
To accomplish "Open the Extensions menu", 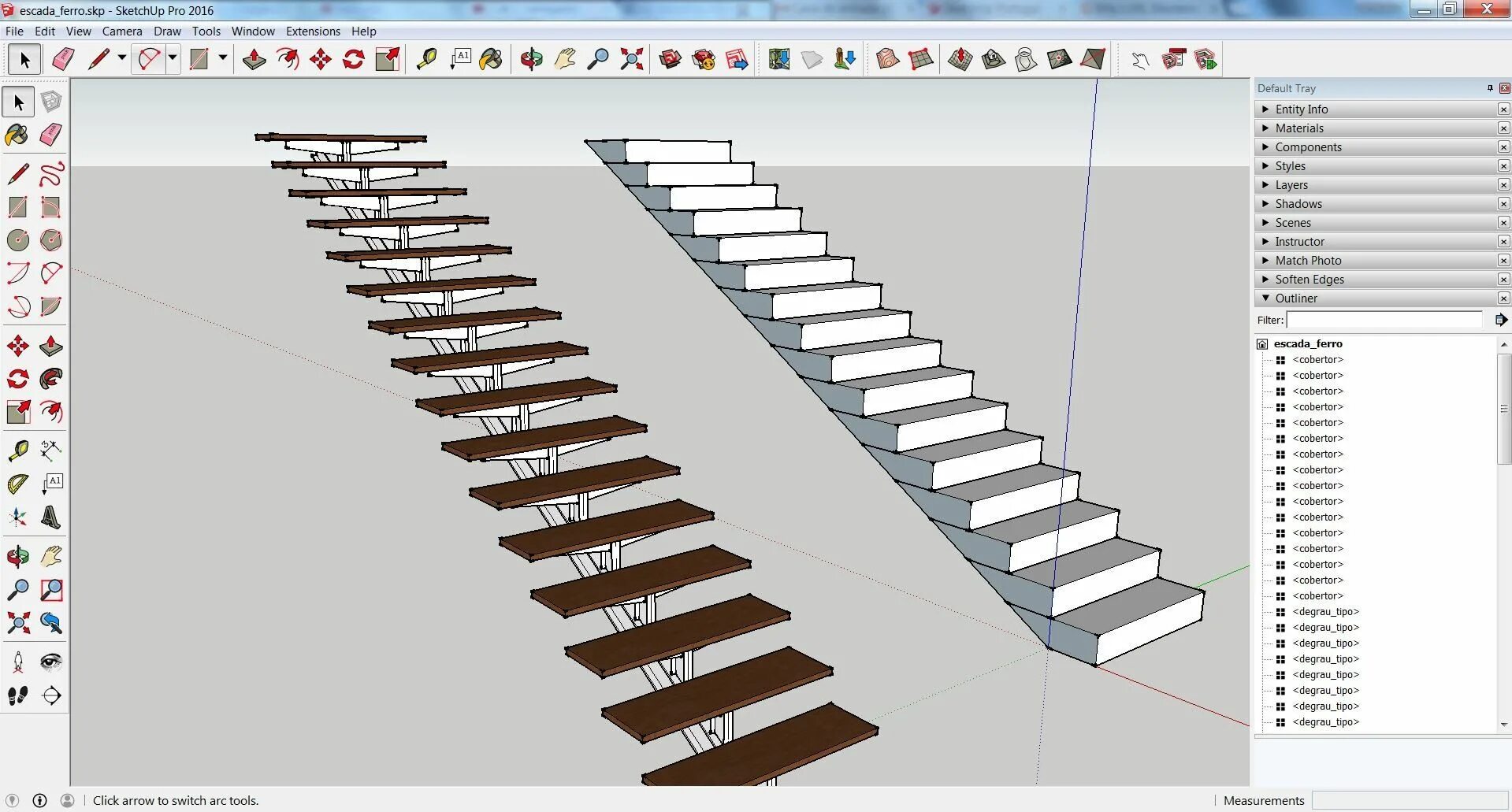I will point(313,32).
